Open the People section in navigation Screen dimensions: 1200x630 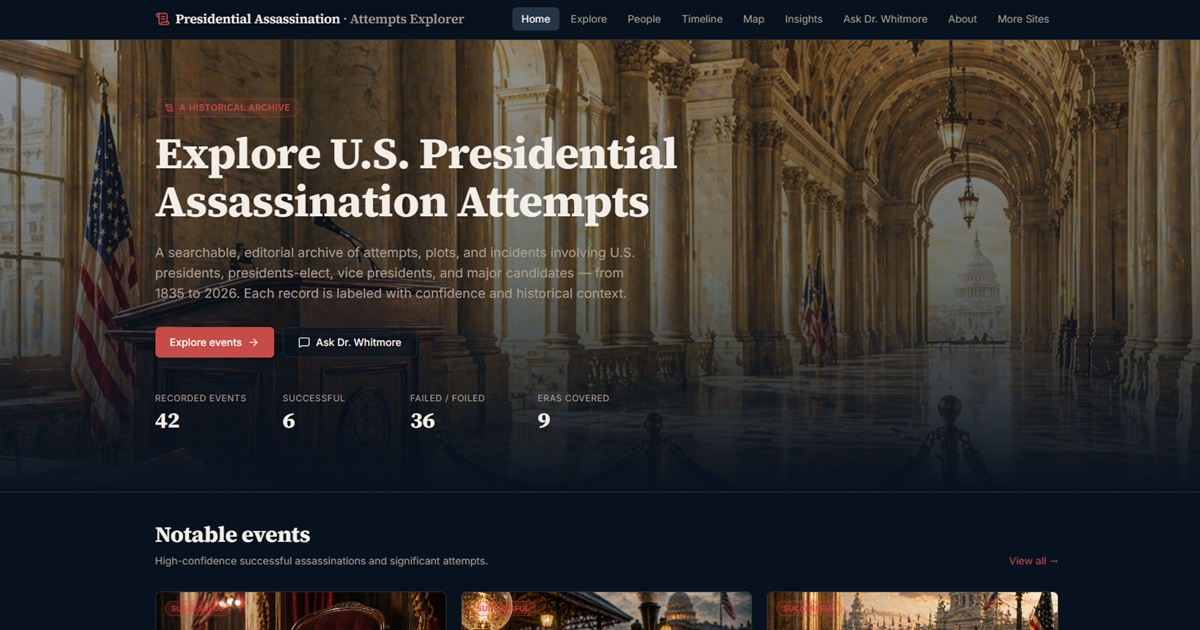pos(644,19)
